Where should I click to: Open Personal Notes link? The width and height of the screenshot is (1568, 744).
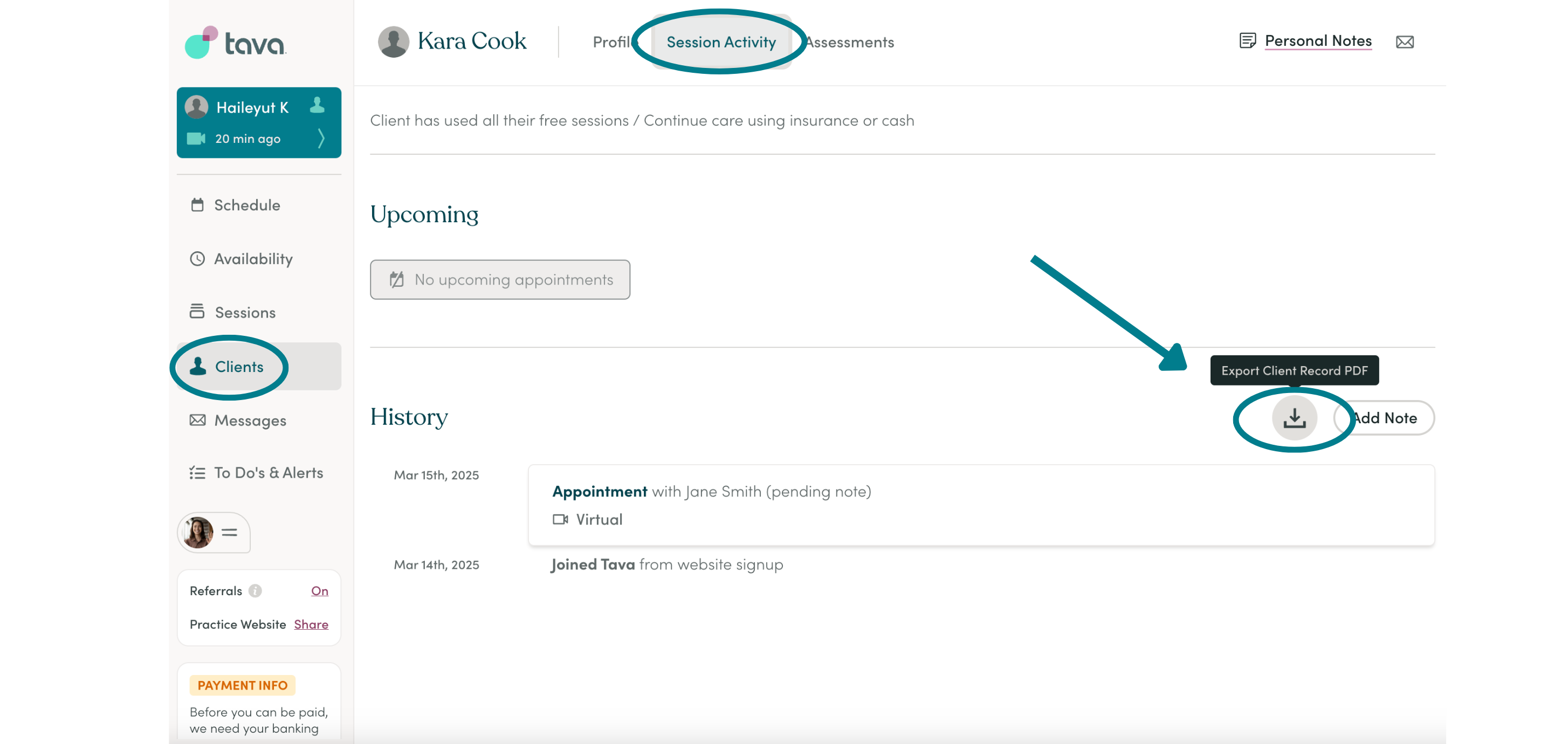click(x=1318, y=41)
